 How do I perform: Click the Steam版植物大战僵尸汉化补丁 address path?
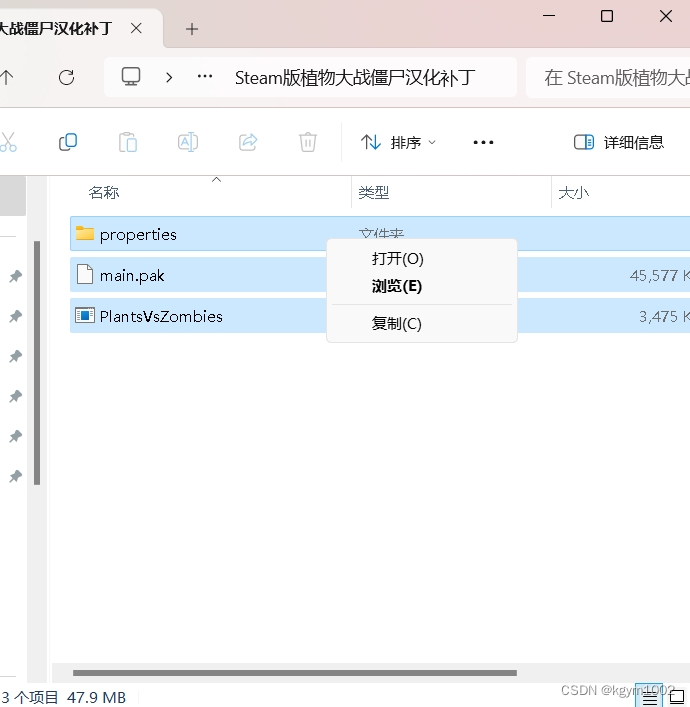point(355,78)
